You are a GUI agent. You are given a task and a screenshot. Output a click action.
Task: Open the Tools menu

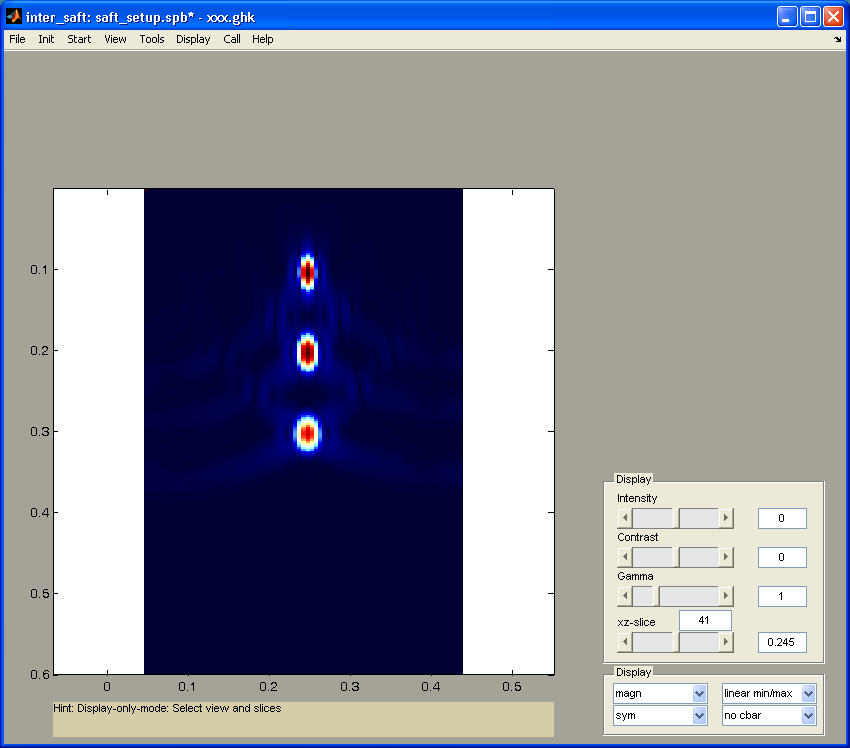coord(152,39)
